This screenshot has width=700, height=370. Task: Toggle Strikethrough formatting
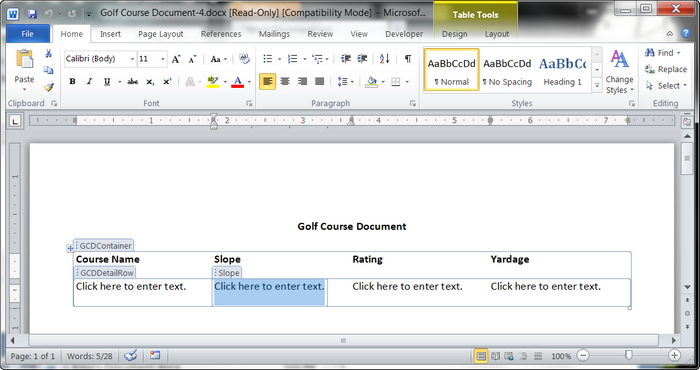pos(133,82)
